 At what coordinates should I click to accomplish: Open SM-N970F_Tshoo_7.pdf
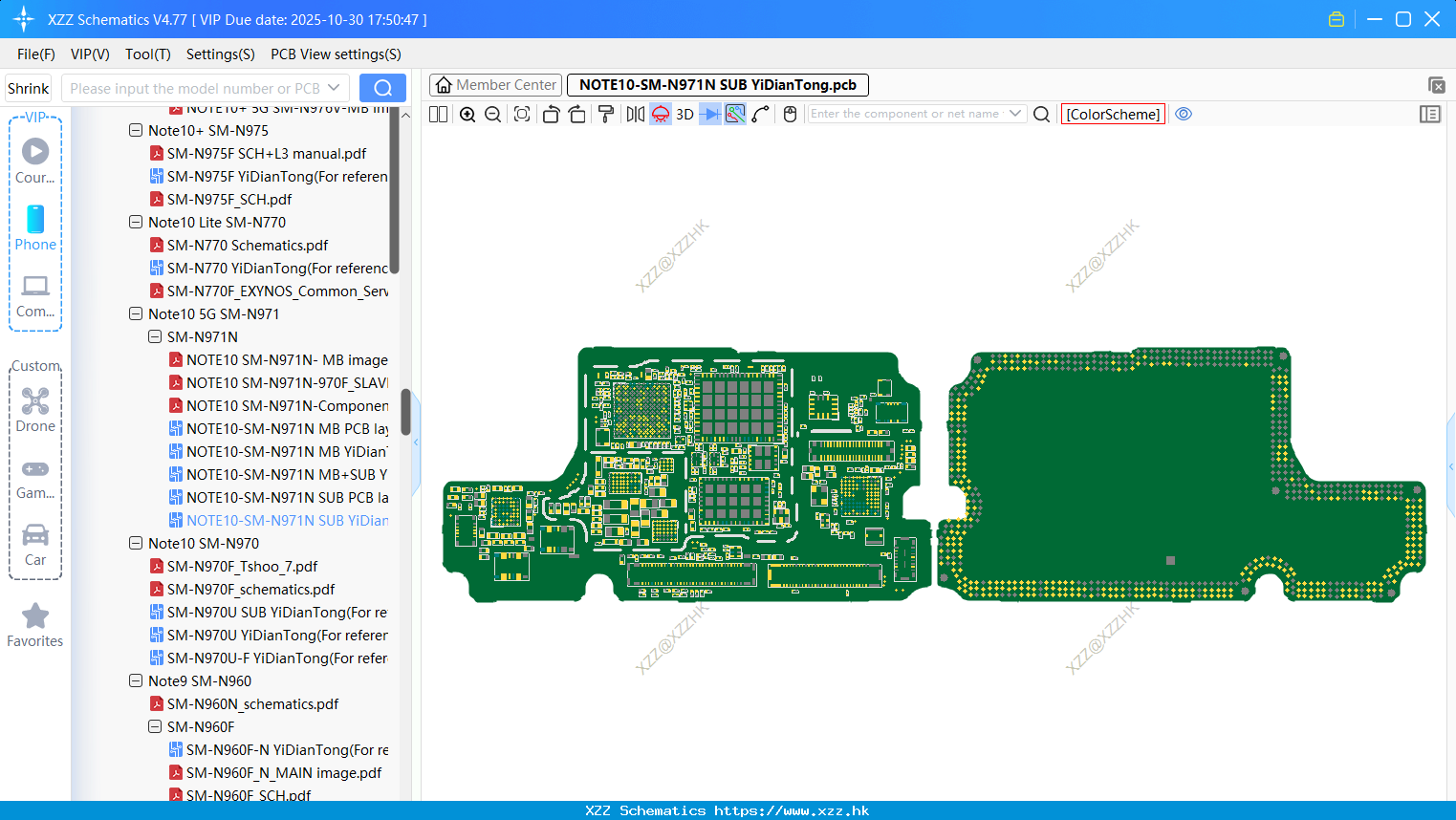click(233, 566)
